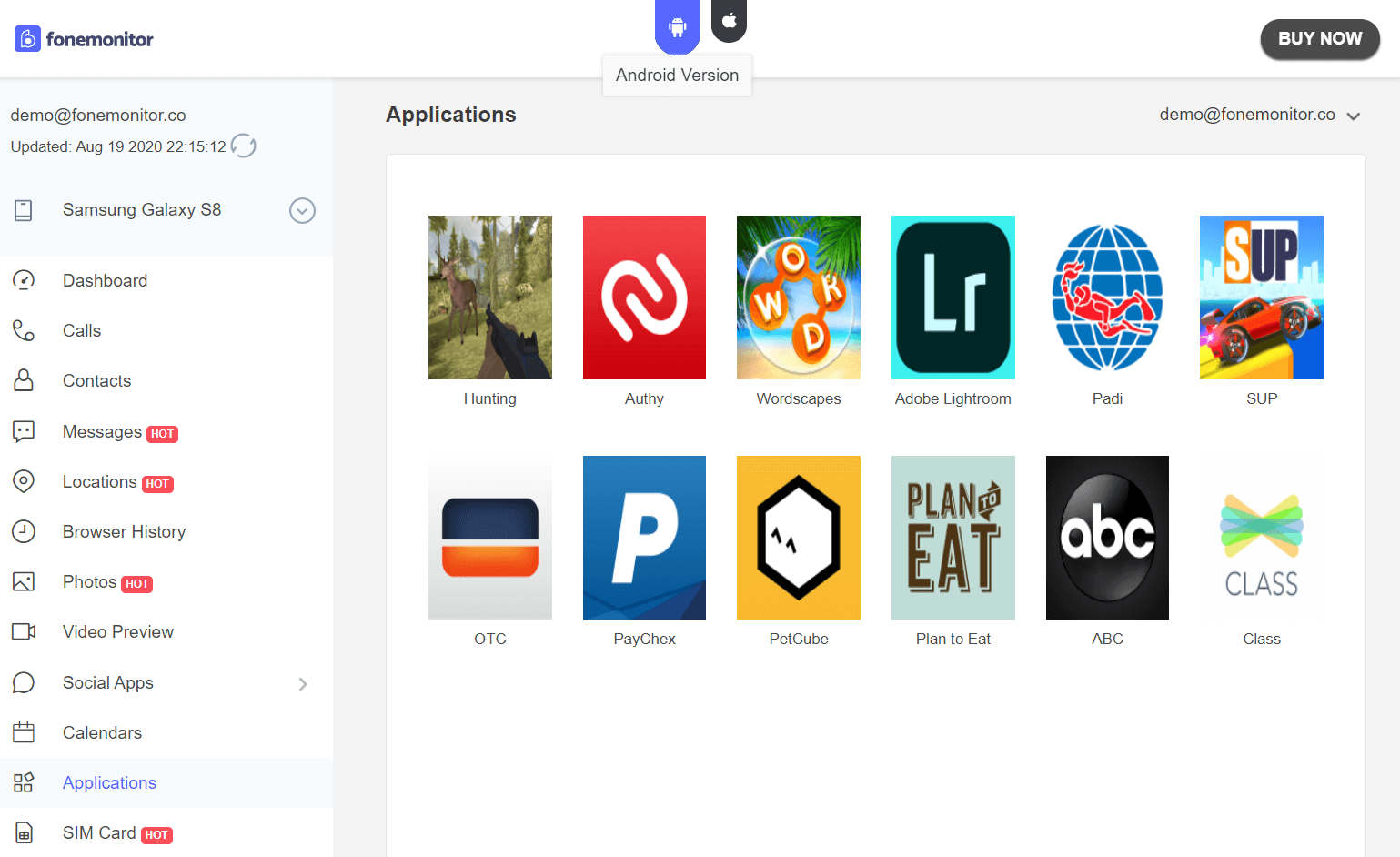Select the Adobe Lightroom app icon
Screen dimensions: 1400x857
(x=953, y=297)
